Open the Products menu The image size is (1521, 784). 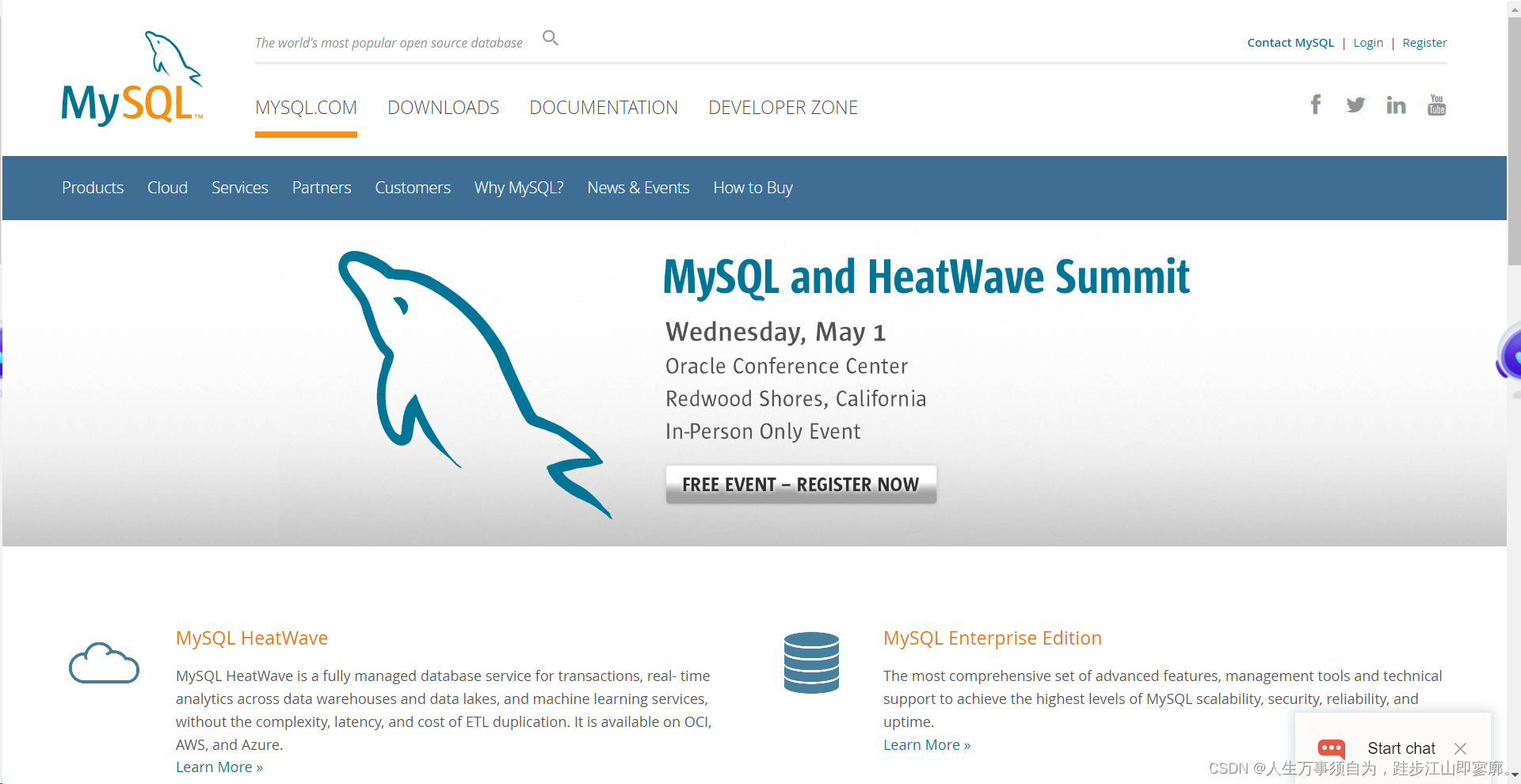93,188
